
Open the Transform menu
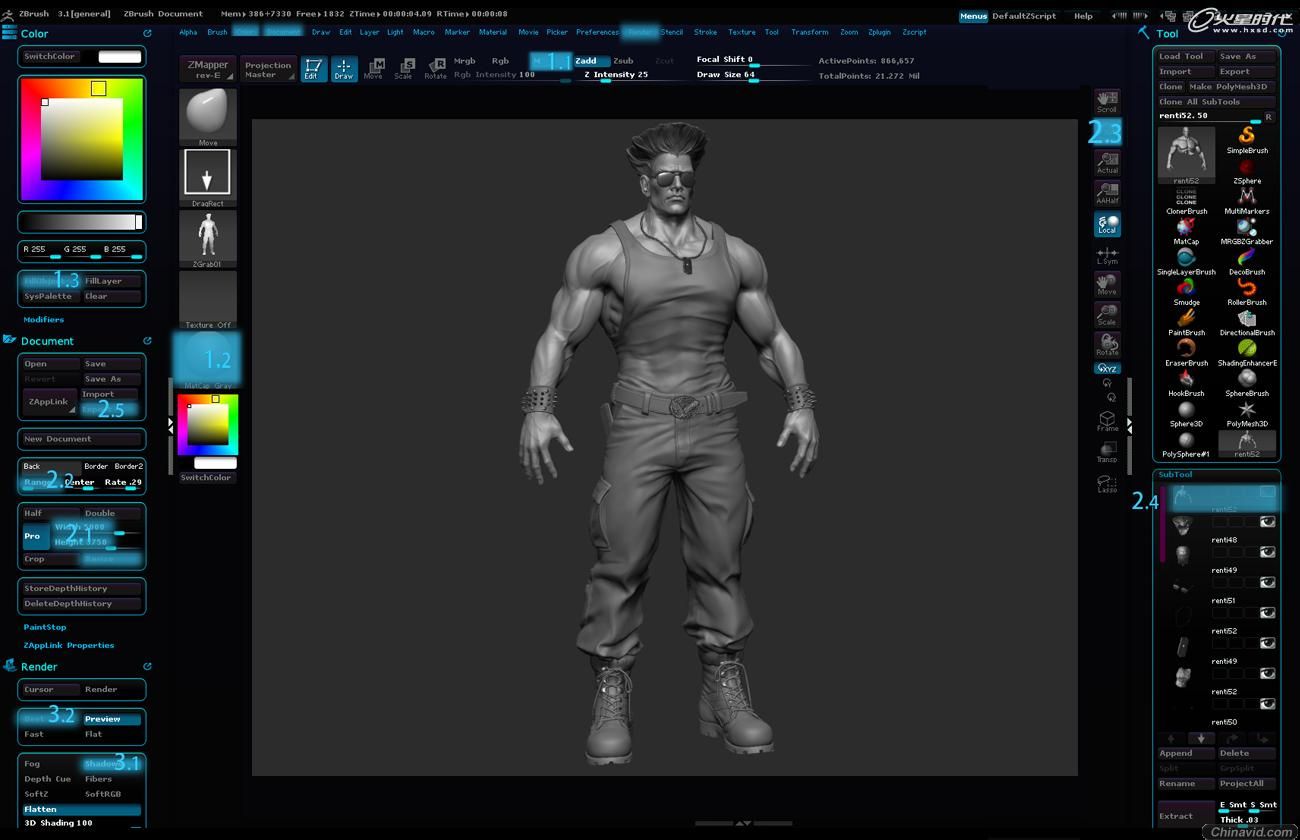pos(809,32)
